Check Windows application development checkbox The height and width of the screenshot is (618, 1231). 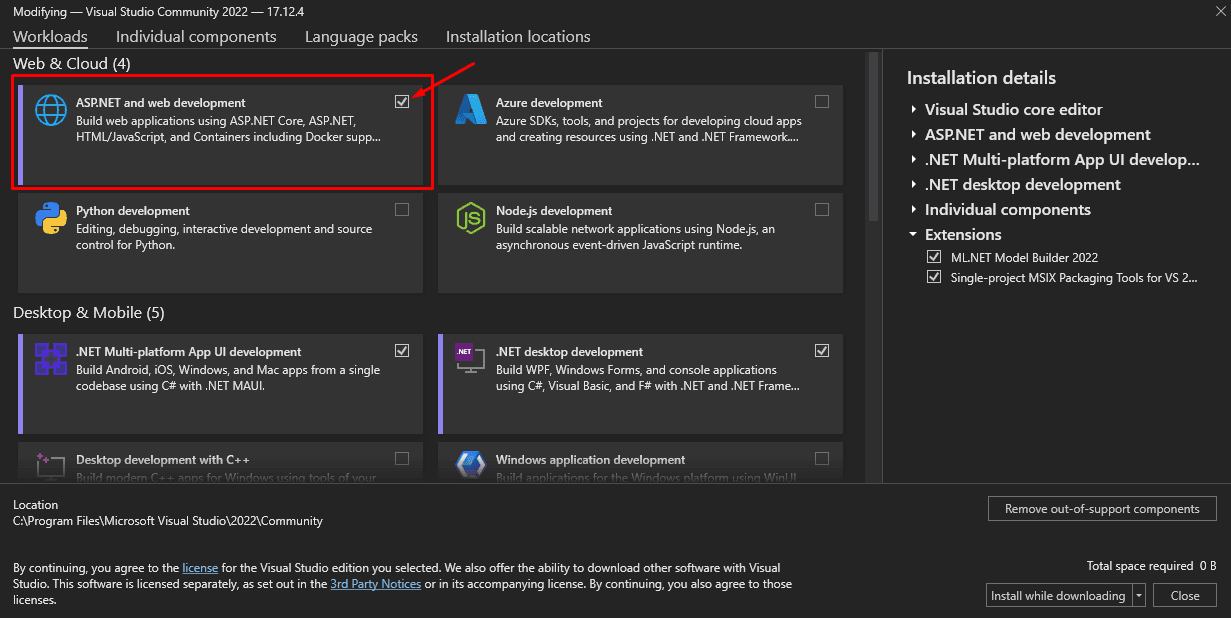point(822,458)
